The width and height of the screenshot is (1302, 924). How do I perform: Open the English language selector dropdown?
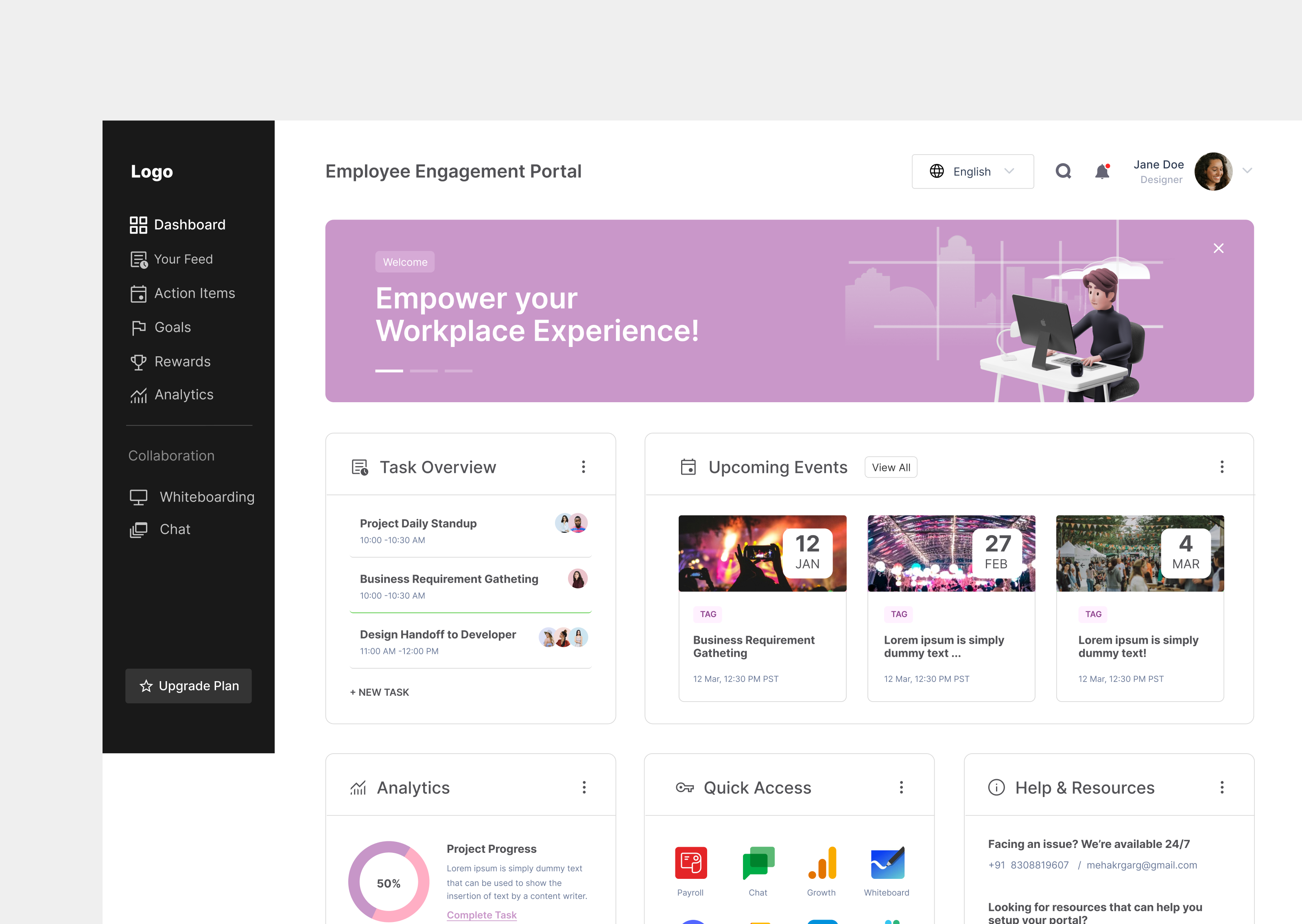(x=972, y=171)
